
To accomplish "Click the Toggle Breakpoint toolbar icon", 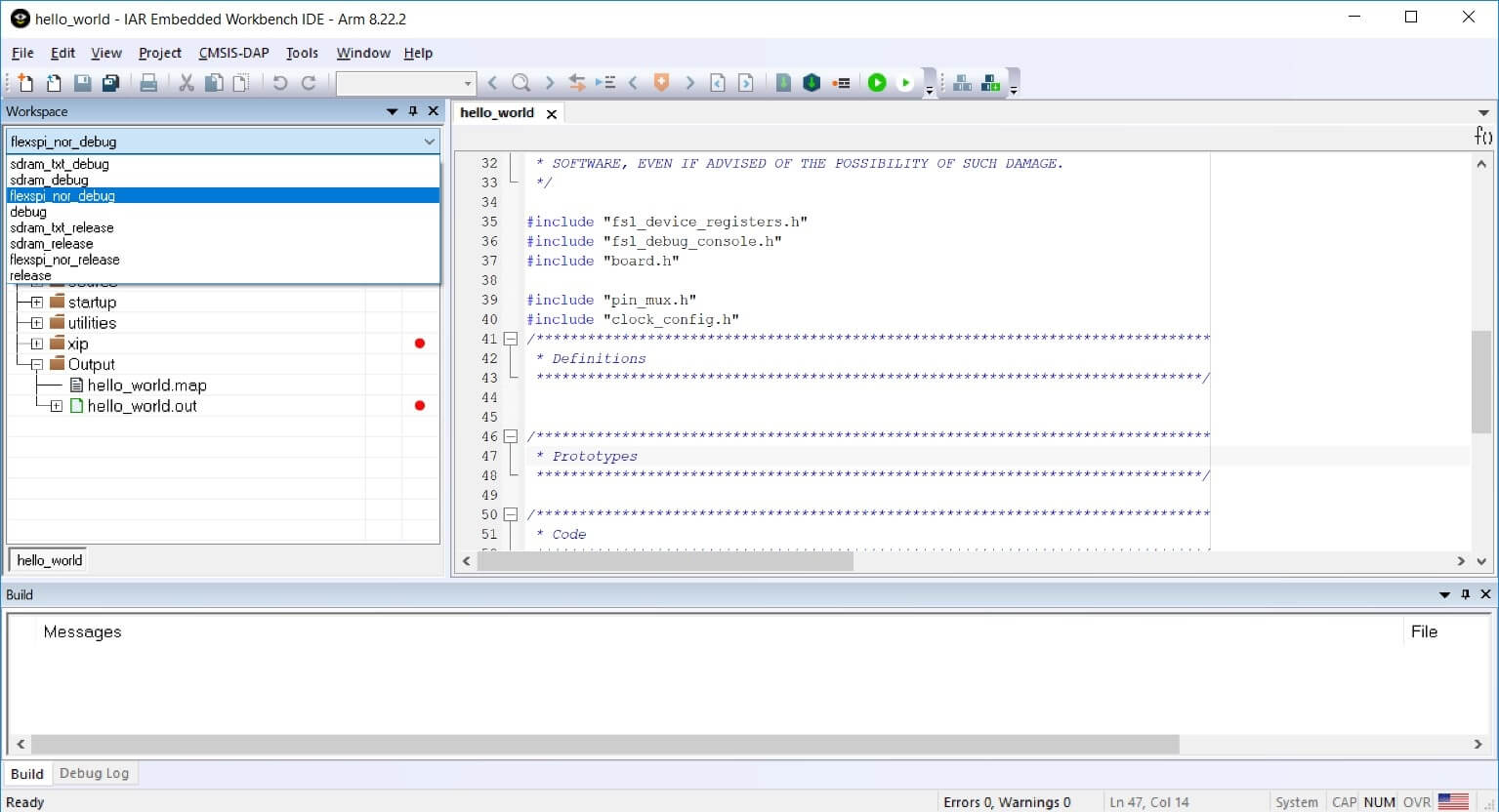I will (x=841, y=83).
